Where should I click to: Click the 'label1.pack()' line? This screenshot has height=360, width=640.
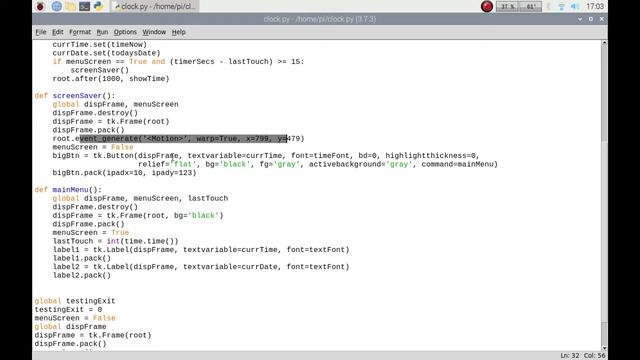pyautogui.click(x=82, y=258)
